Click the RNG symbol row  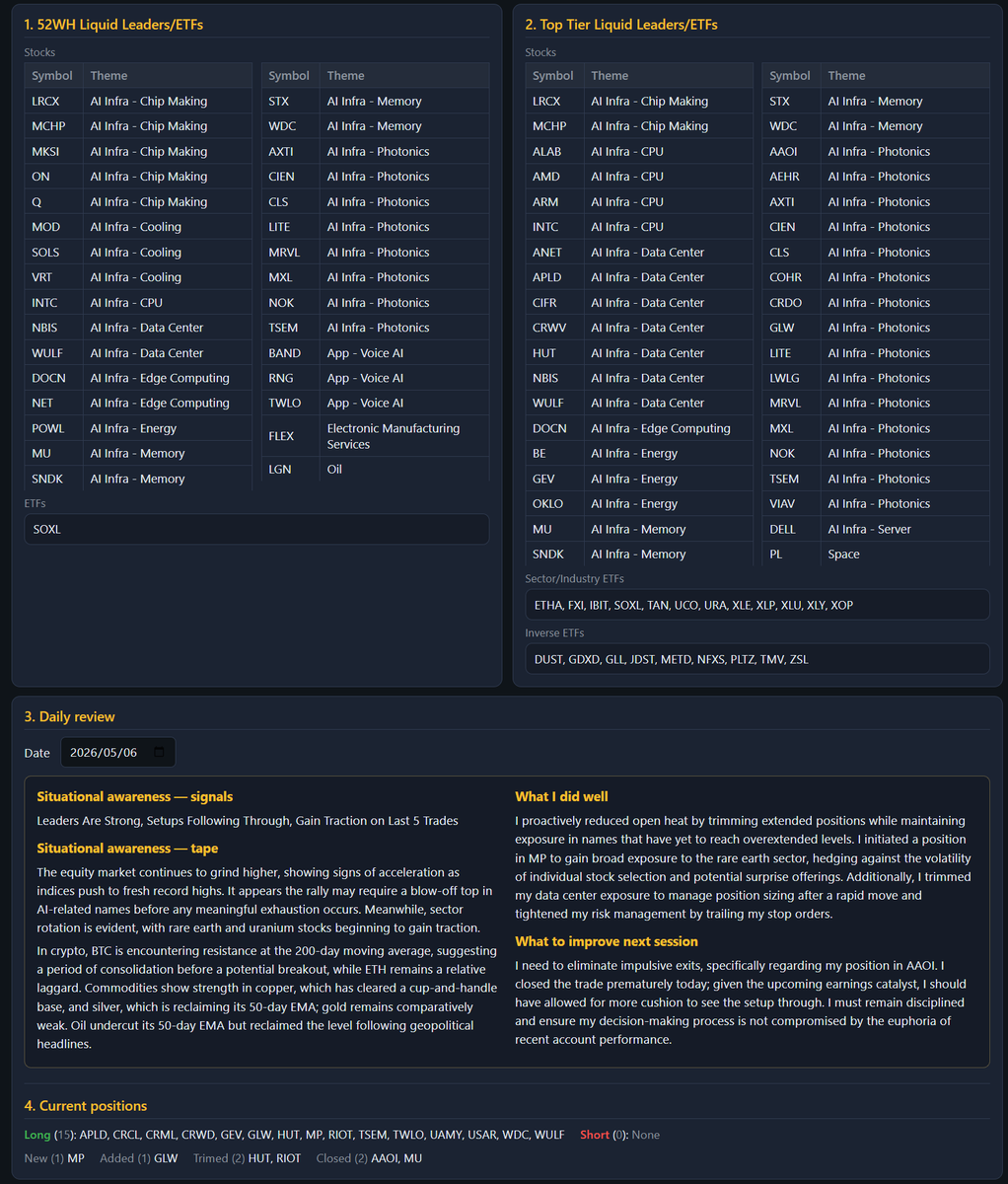(x=376, y=378)
